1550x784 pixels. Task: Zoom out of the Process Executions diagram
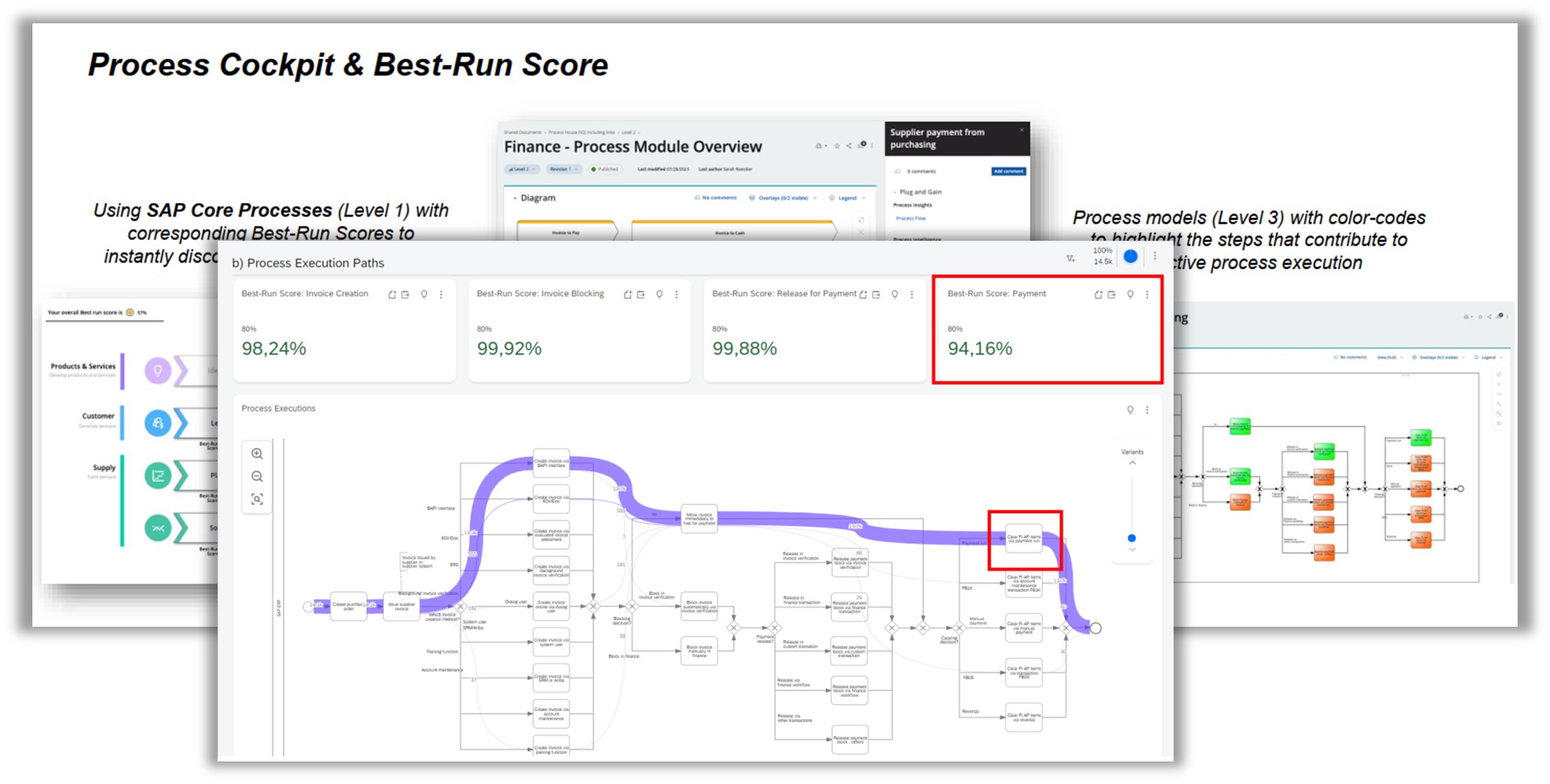coord(257,476)
